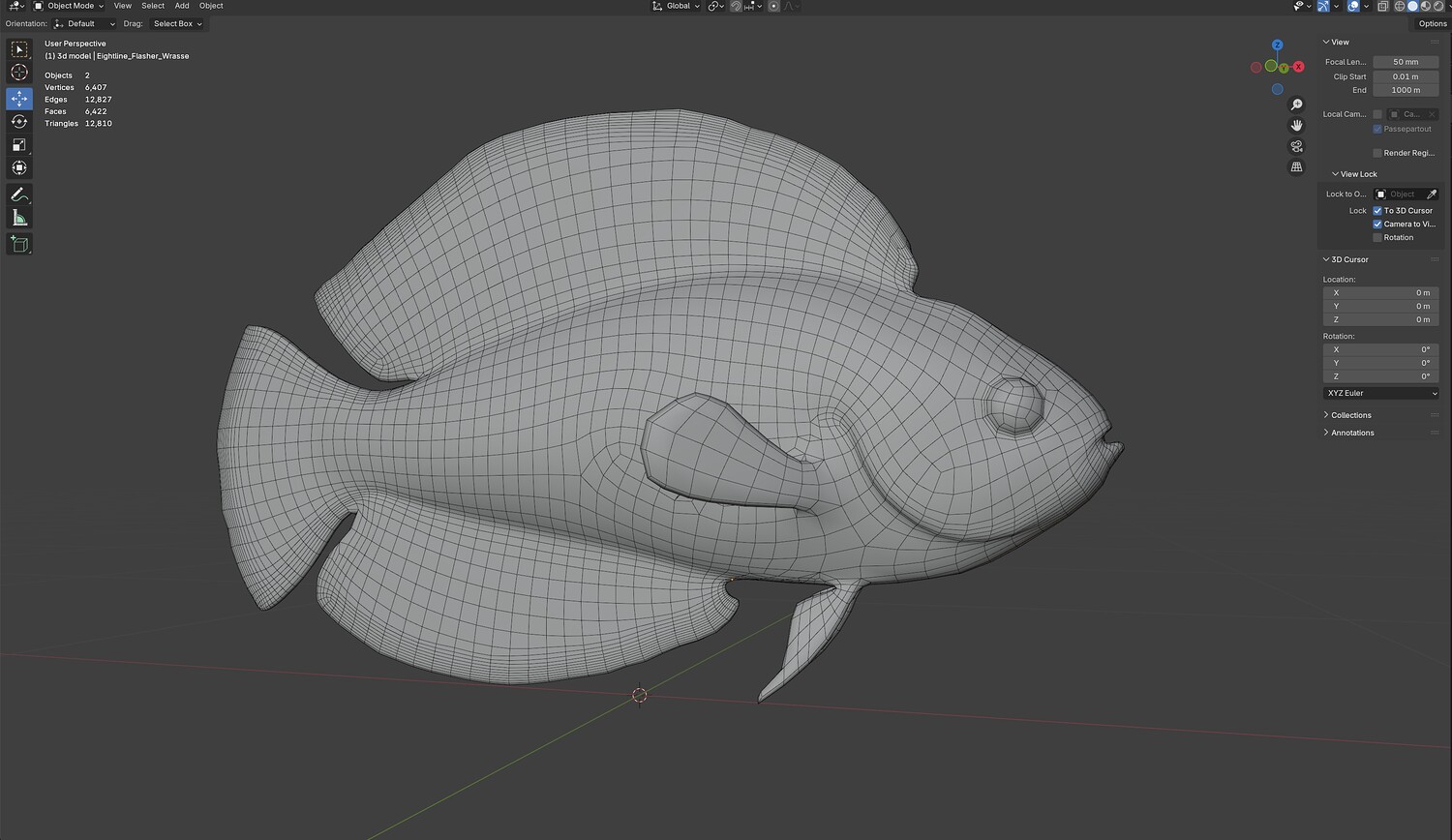Switch perspective/orthographic with grid button

(x=1297, y=166)
